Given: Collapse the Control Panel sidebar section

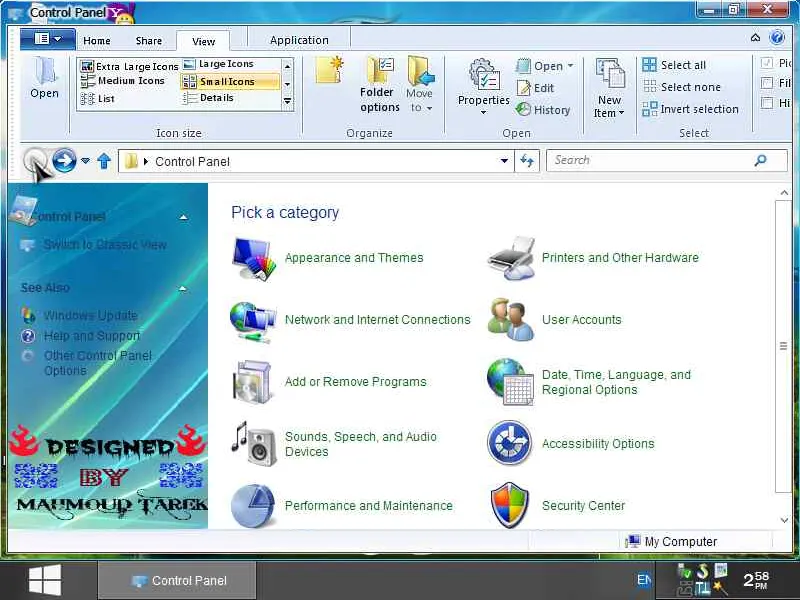Looking at the screenshot, I should click(183, 217).
